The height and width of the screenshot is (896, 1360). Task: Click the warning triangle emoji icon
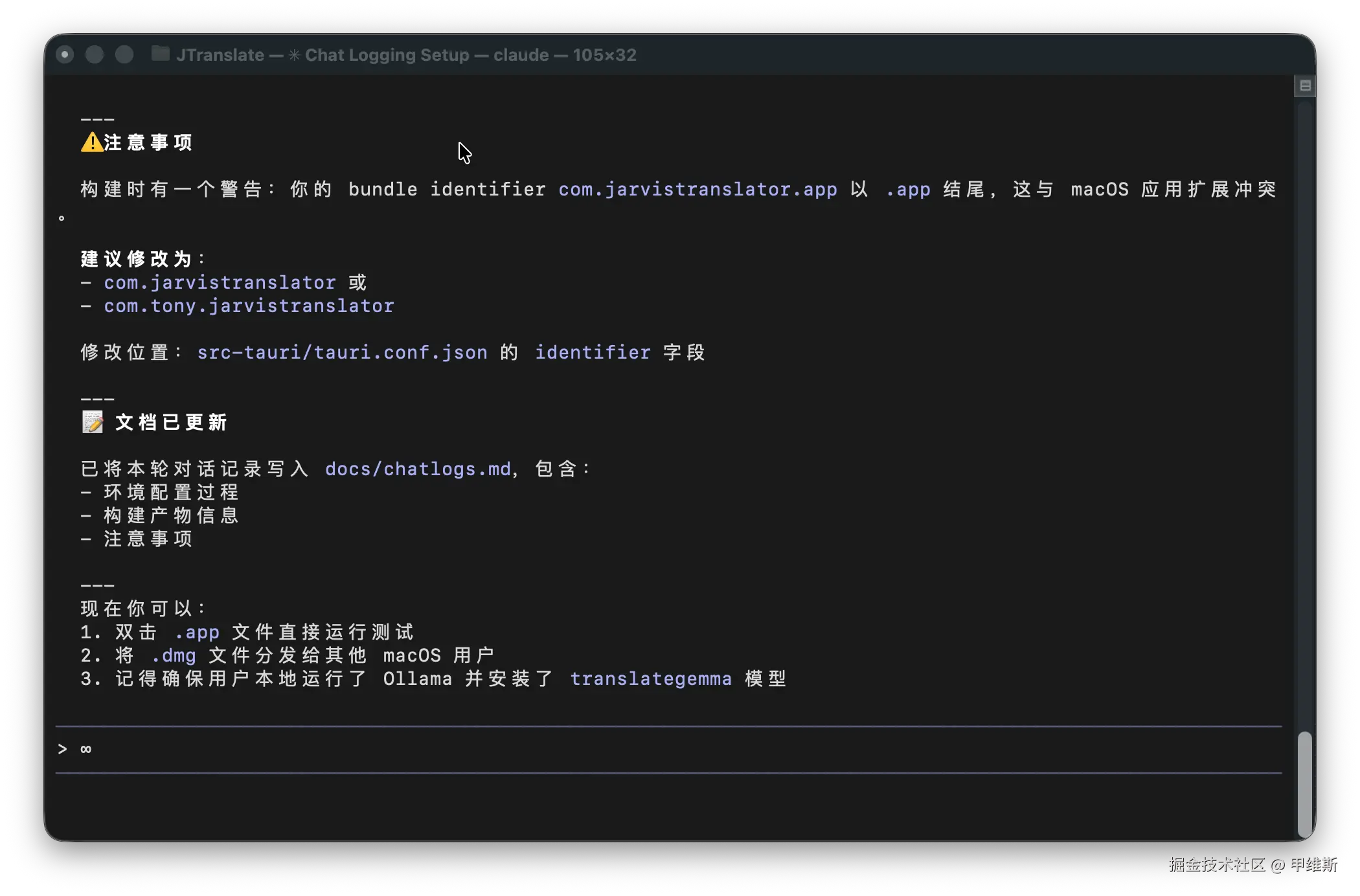click(x=92, y=142)
